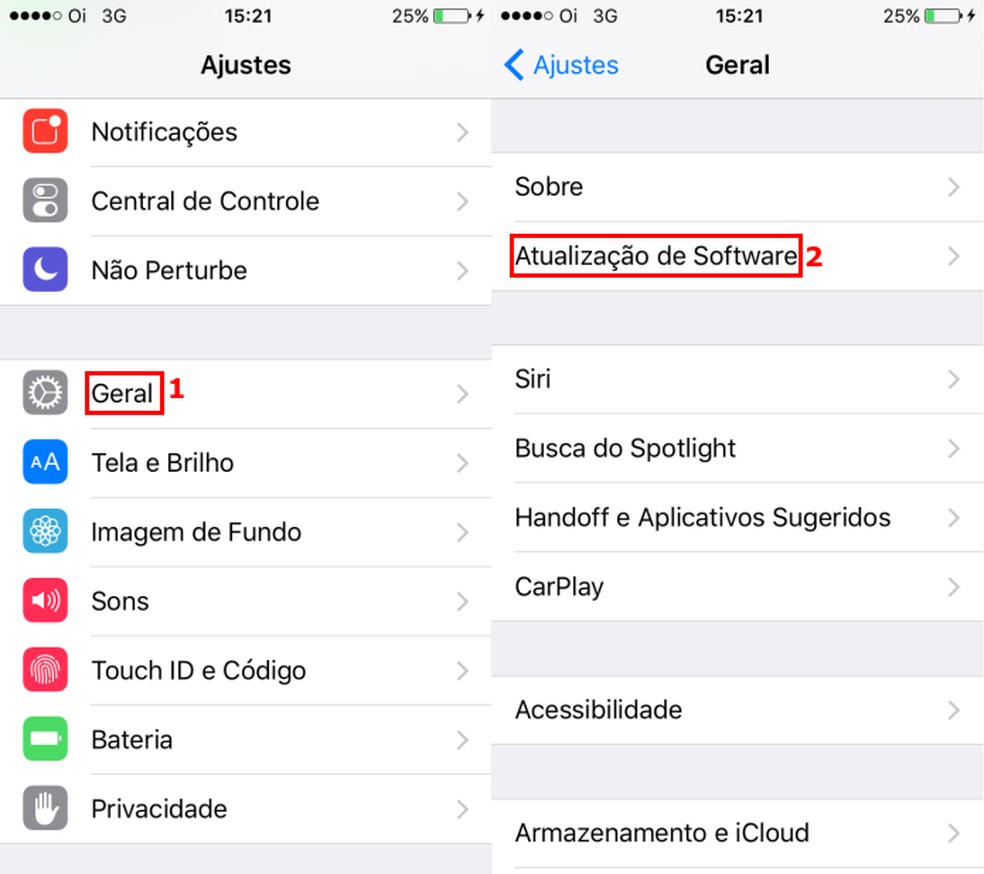984x874 pixels.
Task: Open Busca do Spotlight settings
Action: point(625,448)
